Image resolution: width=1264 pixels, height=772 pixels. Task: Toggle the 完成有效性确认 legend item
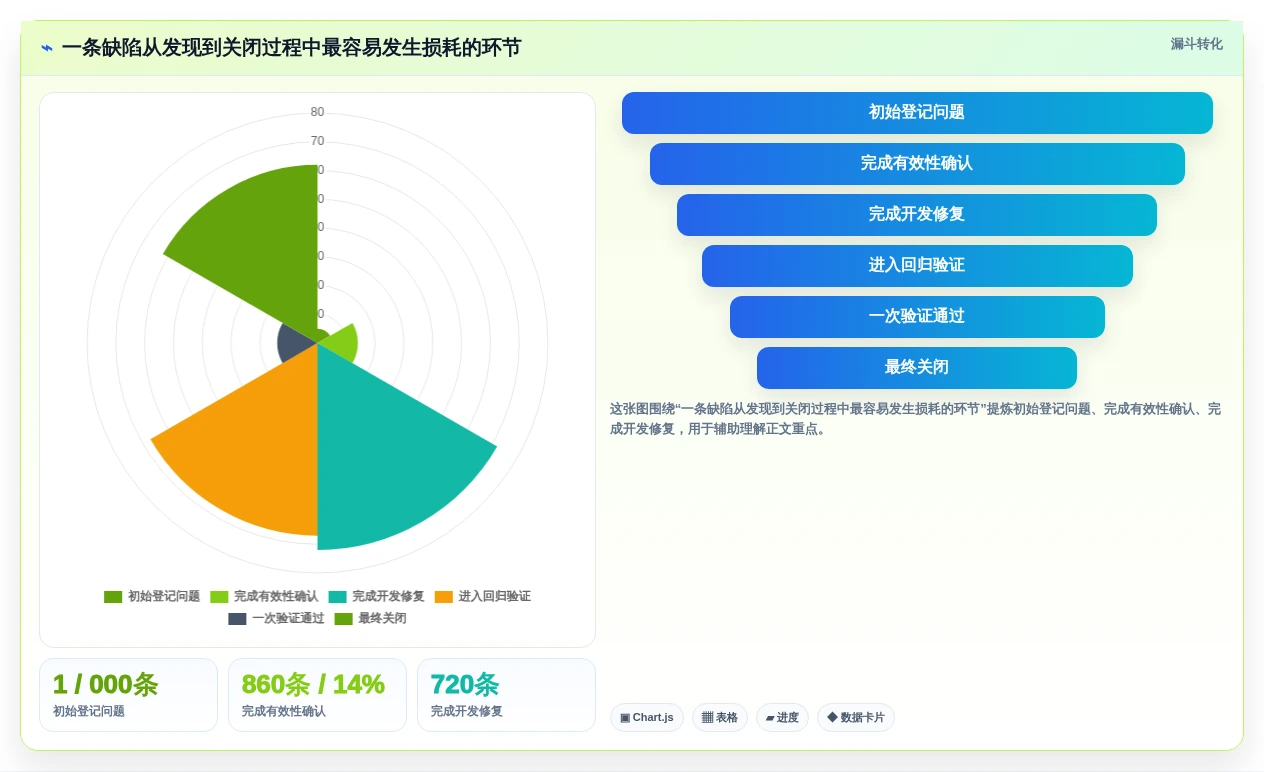point(264,597)
